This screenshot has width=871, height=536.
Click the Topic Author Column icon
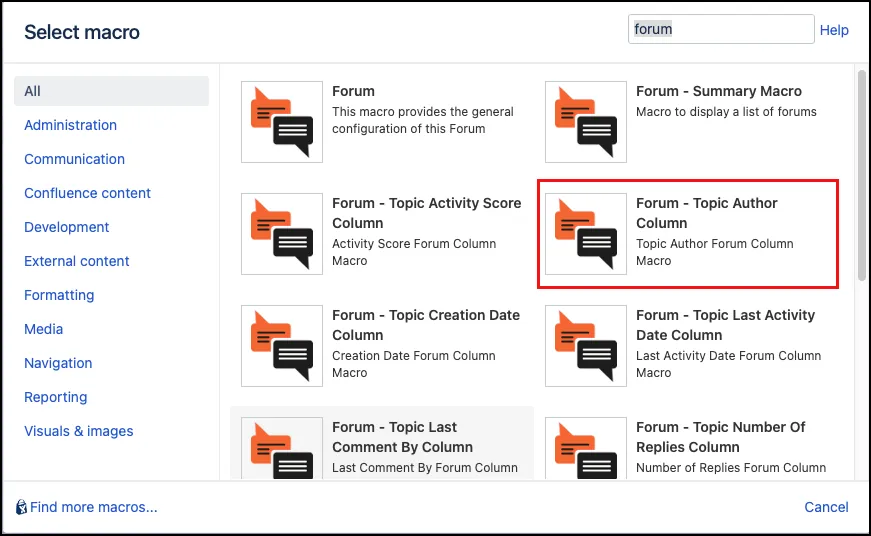[x=585, y=234]
